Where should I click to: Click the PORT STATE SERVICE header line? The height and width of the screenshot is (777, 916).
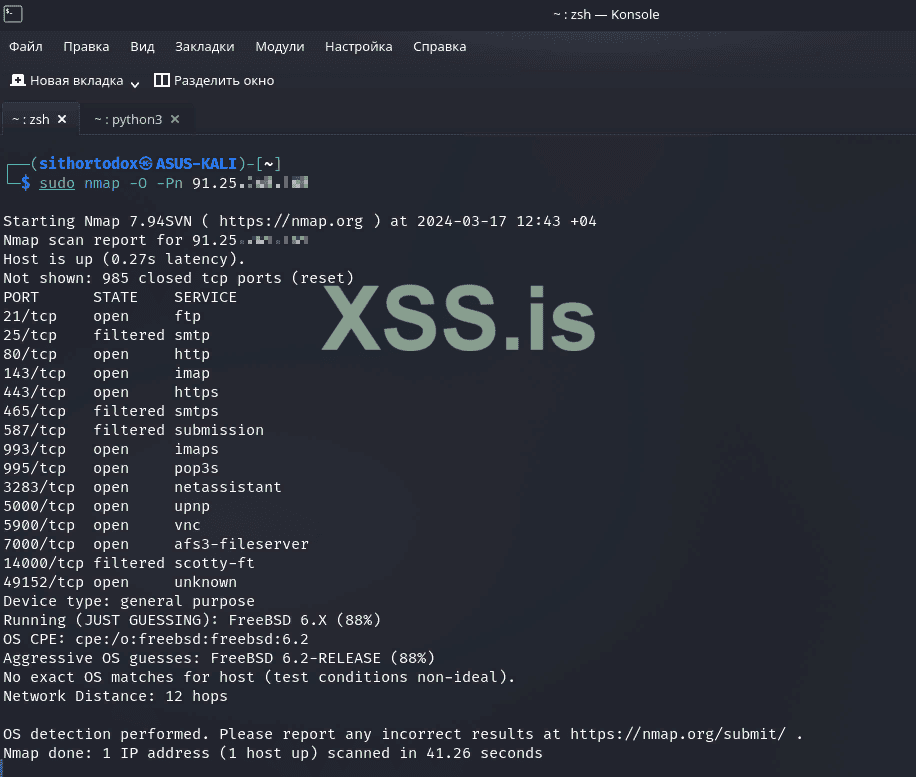[120, 297]
